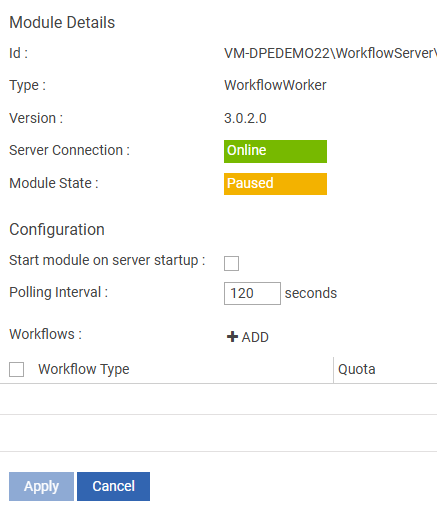Click the orange Paused state badge

(x=275, y=184)
